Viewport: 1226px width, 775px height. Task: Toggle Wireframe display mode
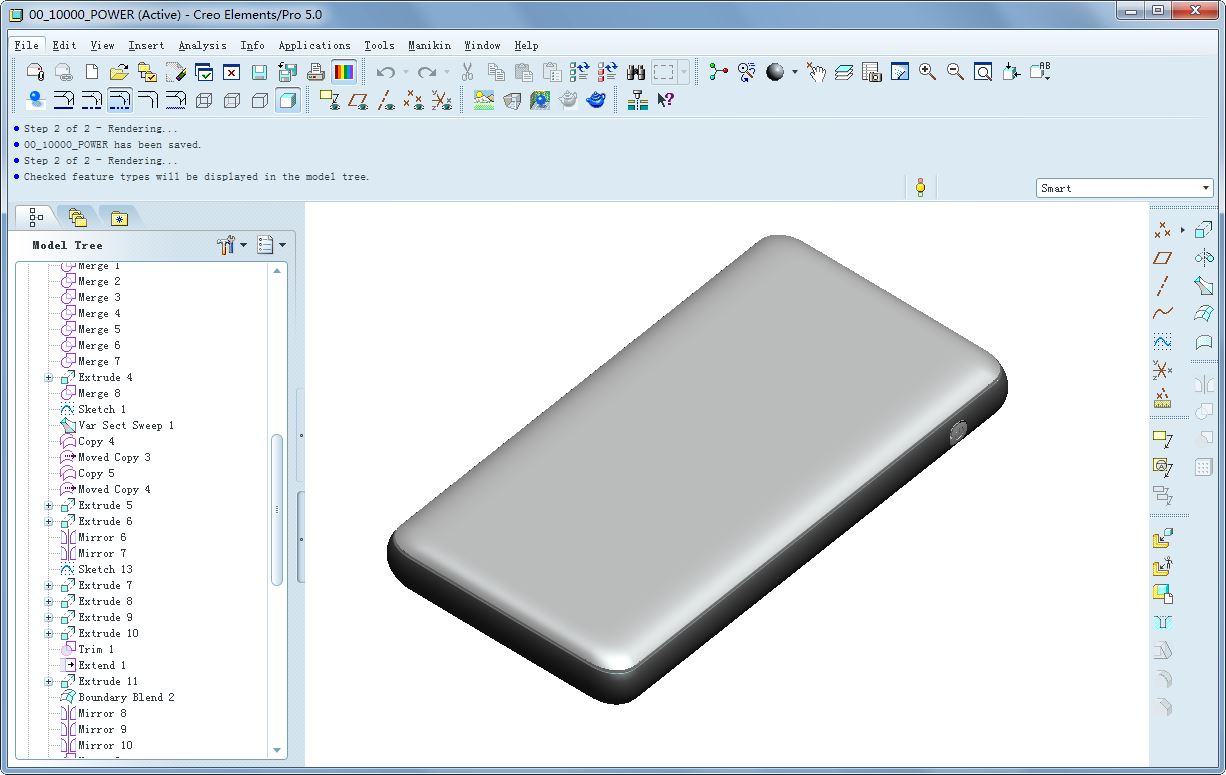coord(204,100)
